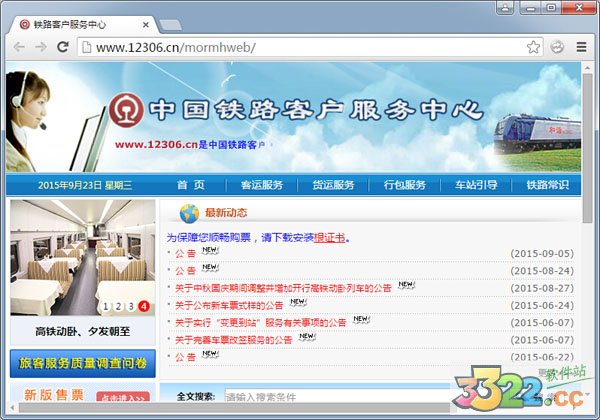Select slideshow image number 4
The image size is (600, 420).
pos(144,306)
